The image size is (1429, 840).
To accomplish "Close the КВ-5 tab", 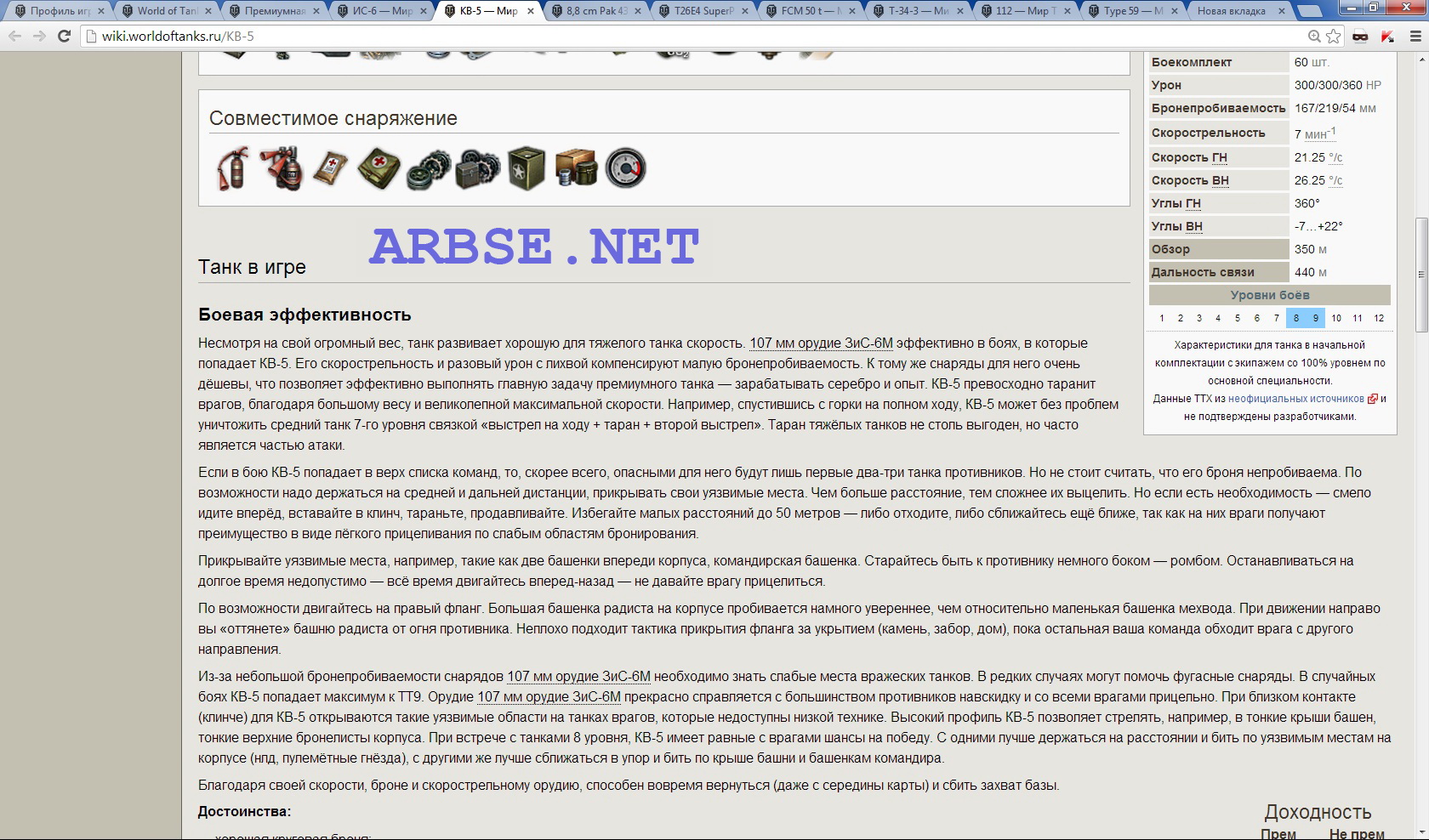I will tap(529, 11).
